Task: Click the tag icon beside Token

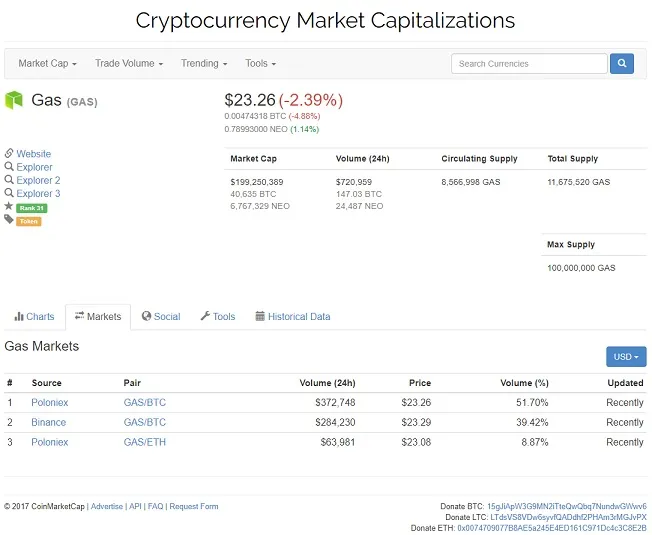Action: point(9,219)
